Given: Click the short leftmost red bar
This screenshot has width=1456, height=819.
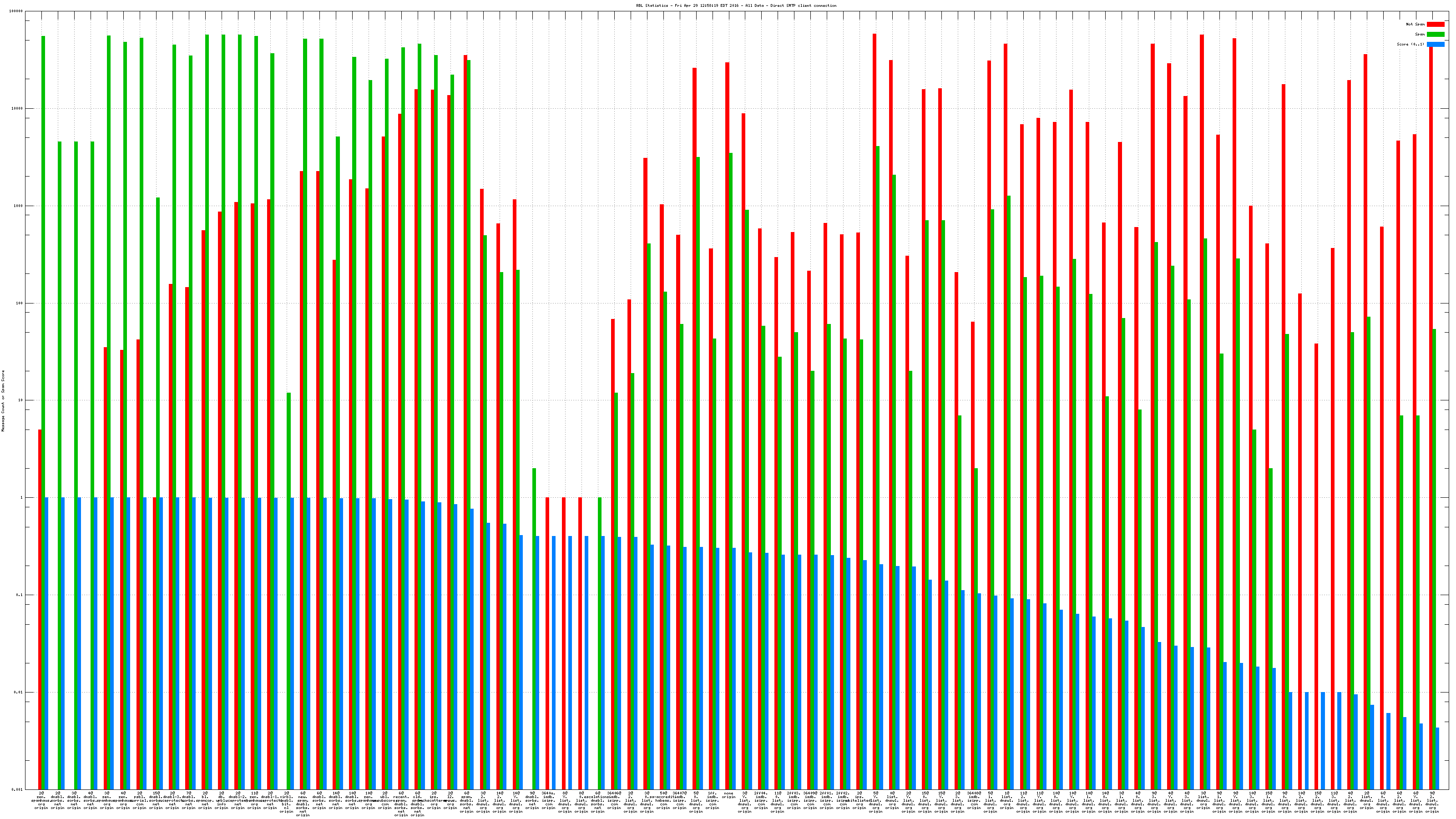Looking at the screenshot, I should 40,609.
